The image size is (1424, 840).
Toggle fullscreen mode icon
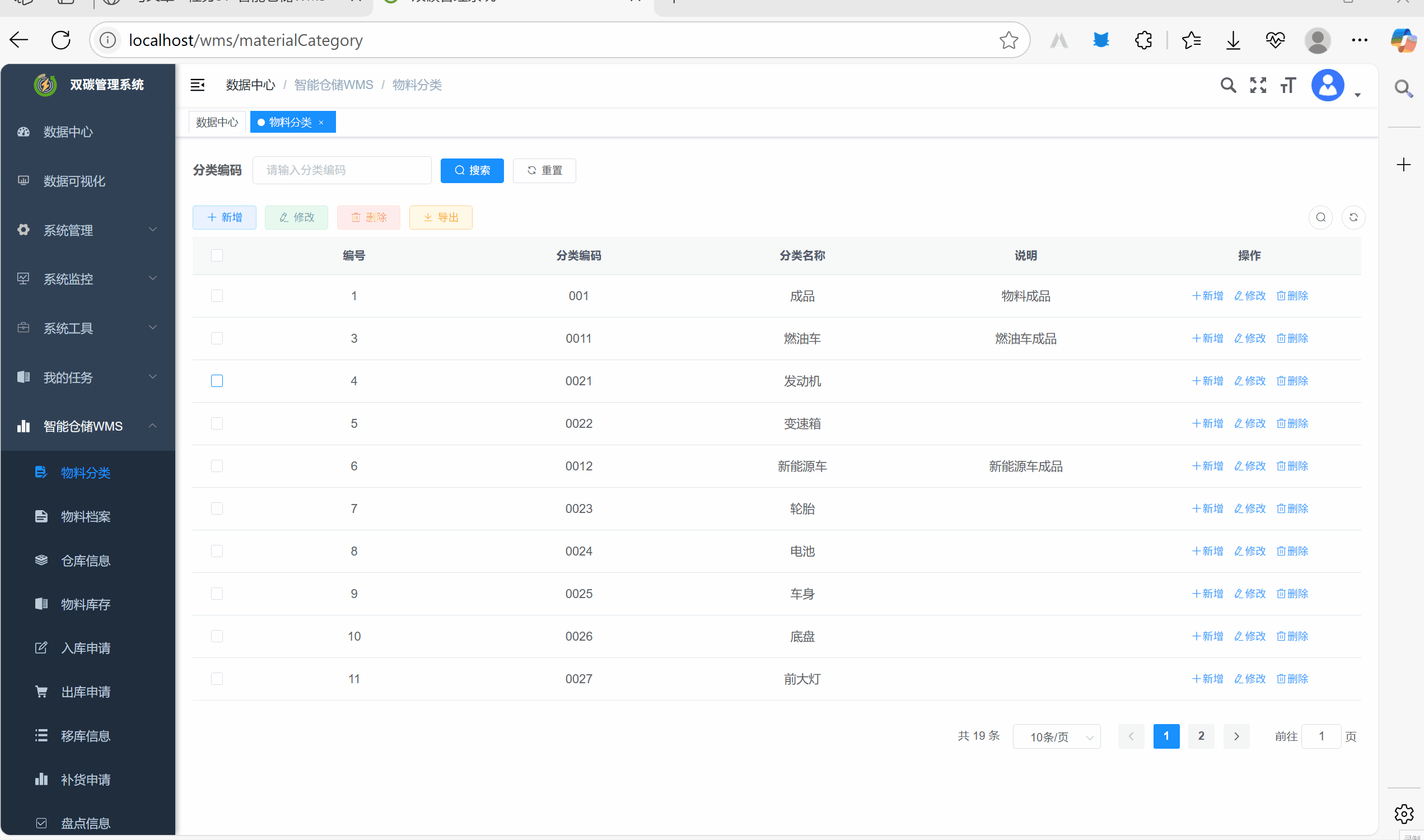[1258, 85]
